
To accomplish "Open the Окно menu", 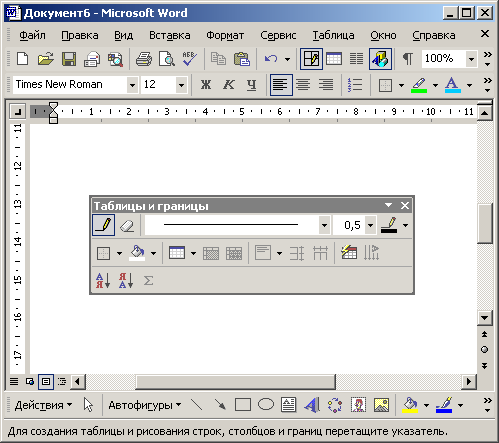I will click(383, 35).
